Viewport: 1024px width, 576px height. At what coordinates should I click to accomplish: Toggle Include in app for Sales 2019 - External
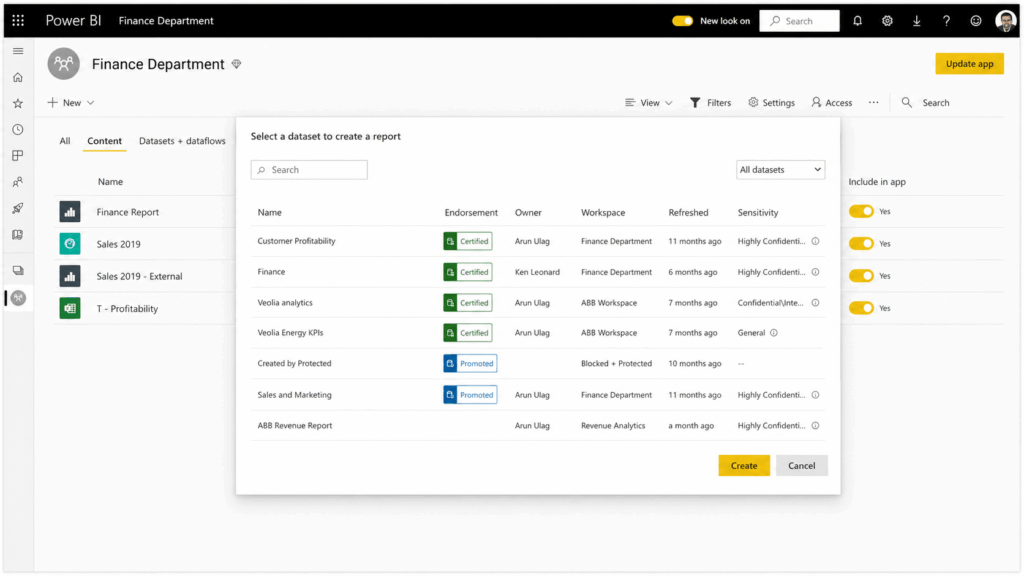861,276
